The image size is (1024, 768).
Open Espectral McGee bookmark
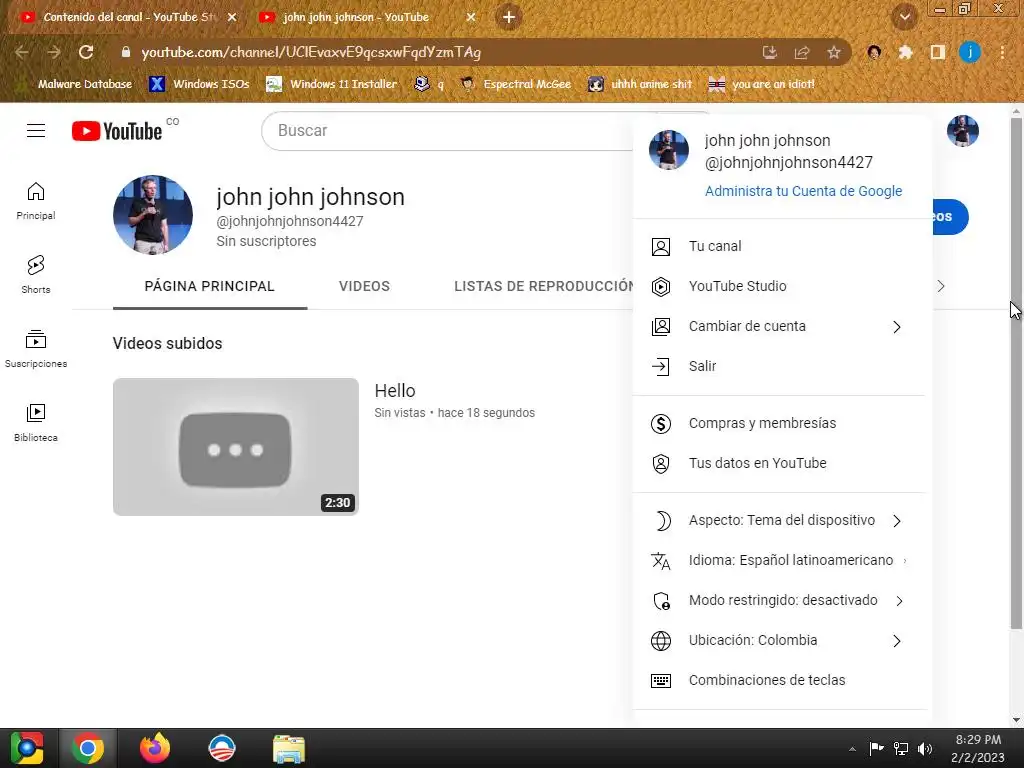tap(516, 84)
